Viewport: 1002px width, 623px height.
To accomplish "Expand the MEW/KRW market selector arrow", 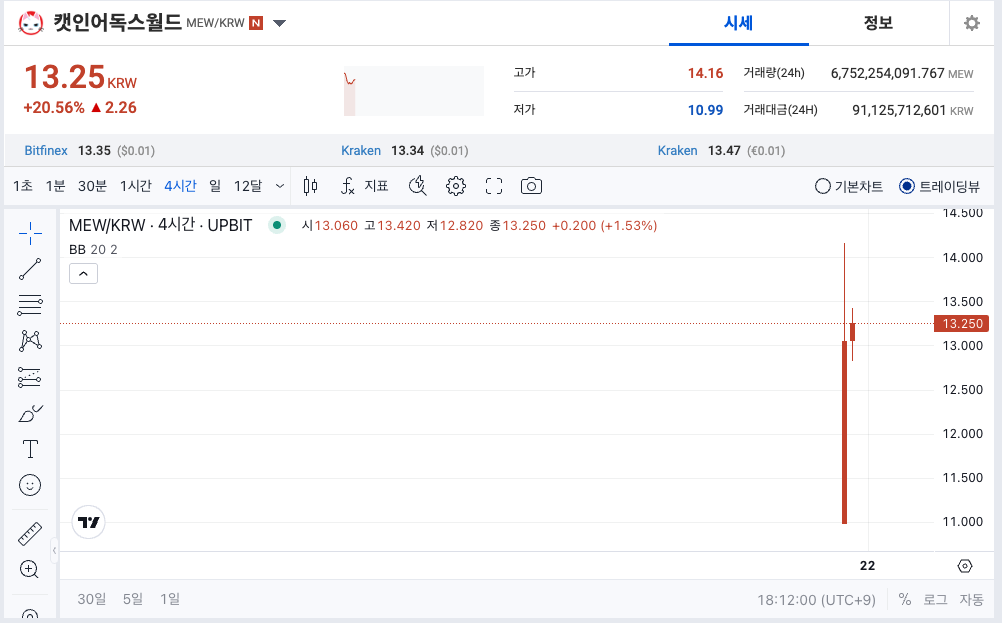I will tap(279, 24).
